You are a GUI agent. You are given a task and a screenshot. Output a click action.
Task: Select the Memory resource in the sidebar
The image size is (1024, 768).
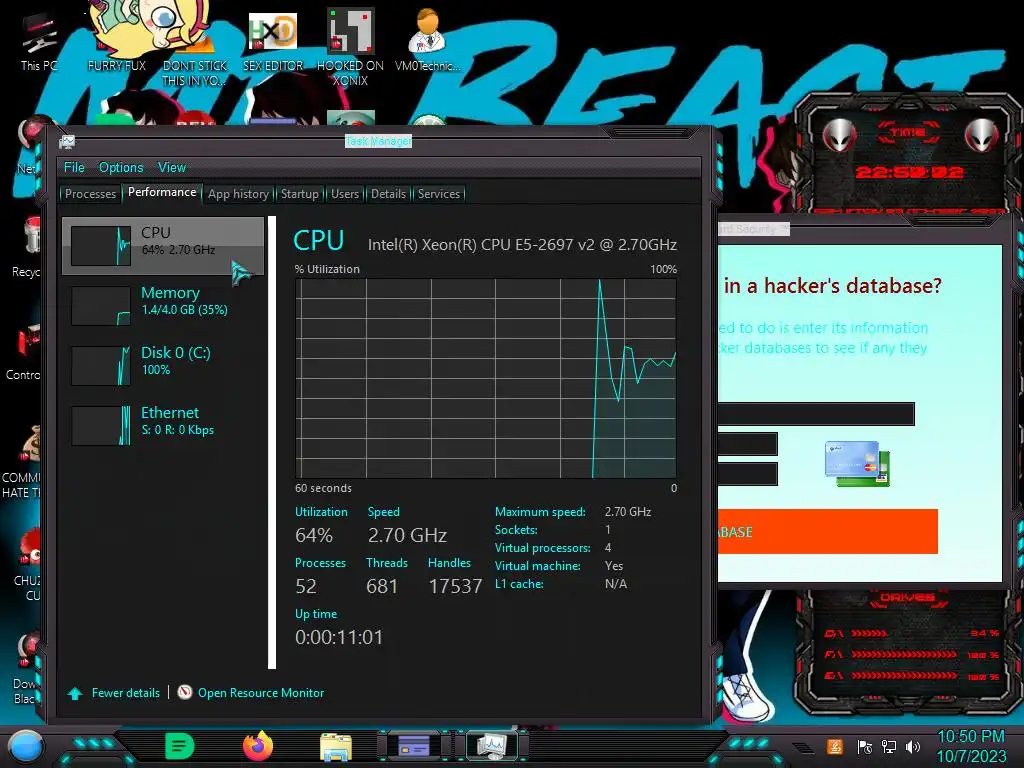click(163, 305)
